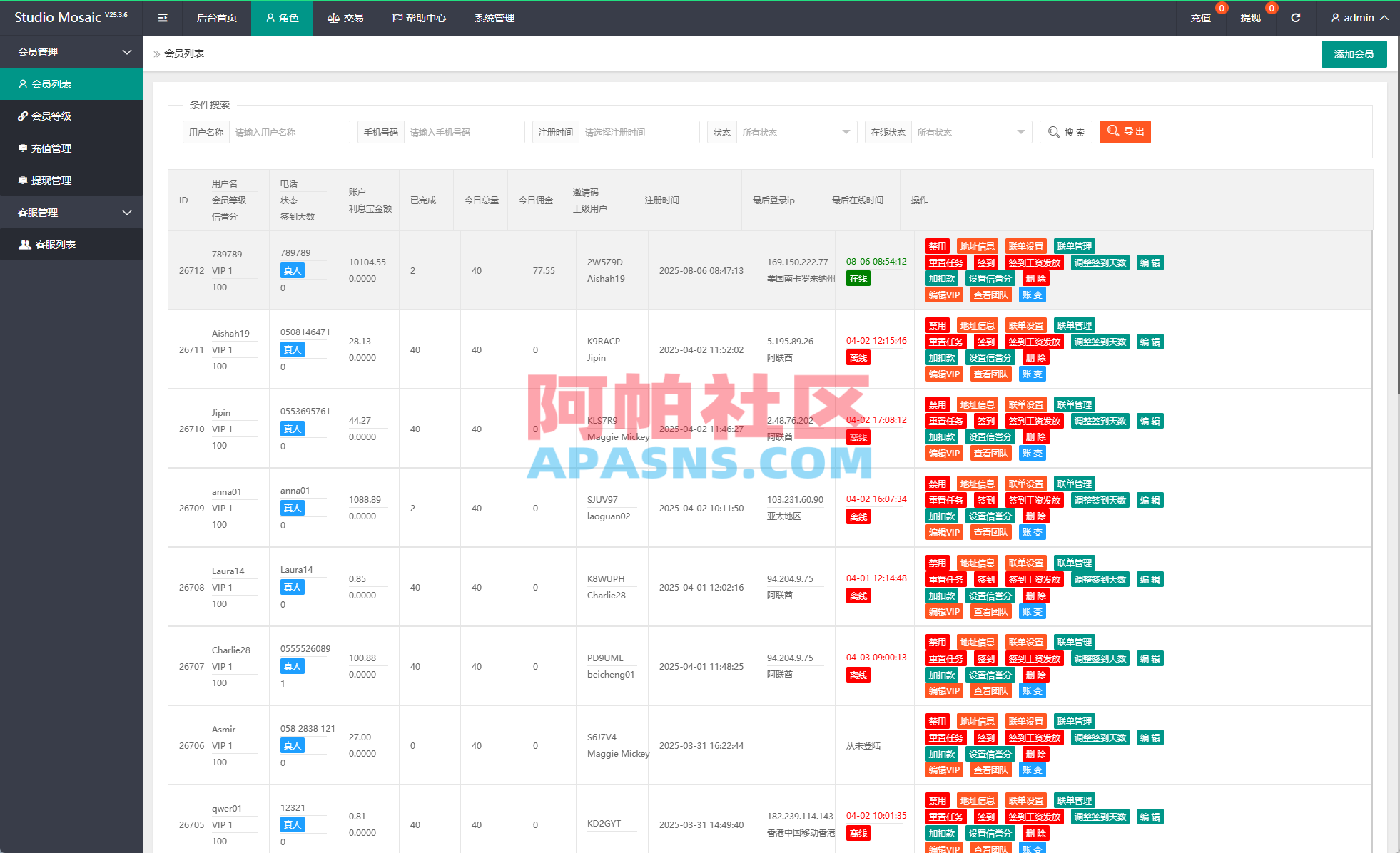Expand the 客服管理 sidebar section
The width and height of the screenshot is (1400, 853).
click(x=71, y=212)
